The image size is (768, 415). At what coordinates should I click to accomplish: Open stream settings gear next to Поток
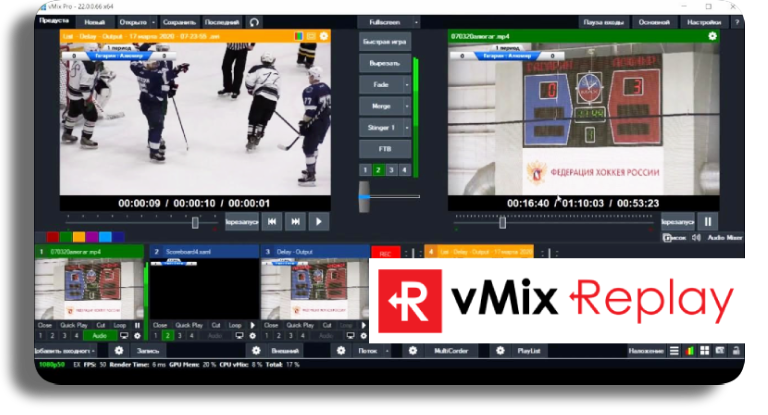[x=341, y=351]
